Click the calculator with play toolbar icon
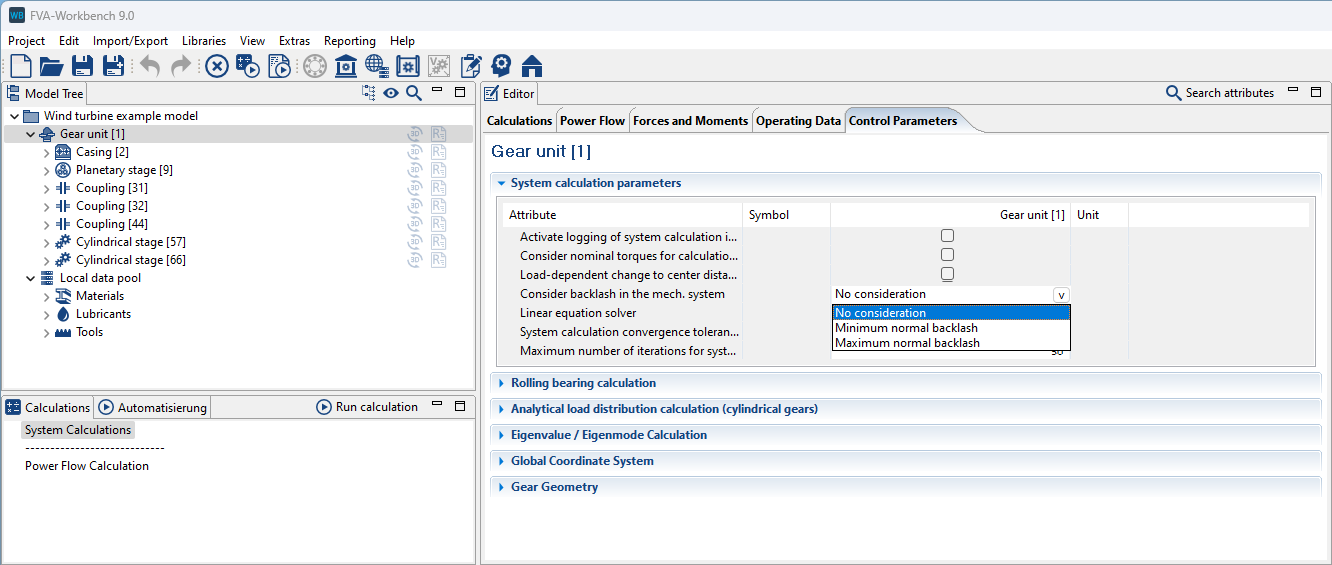The image size is (1332, 565). [248, 66]
